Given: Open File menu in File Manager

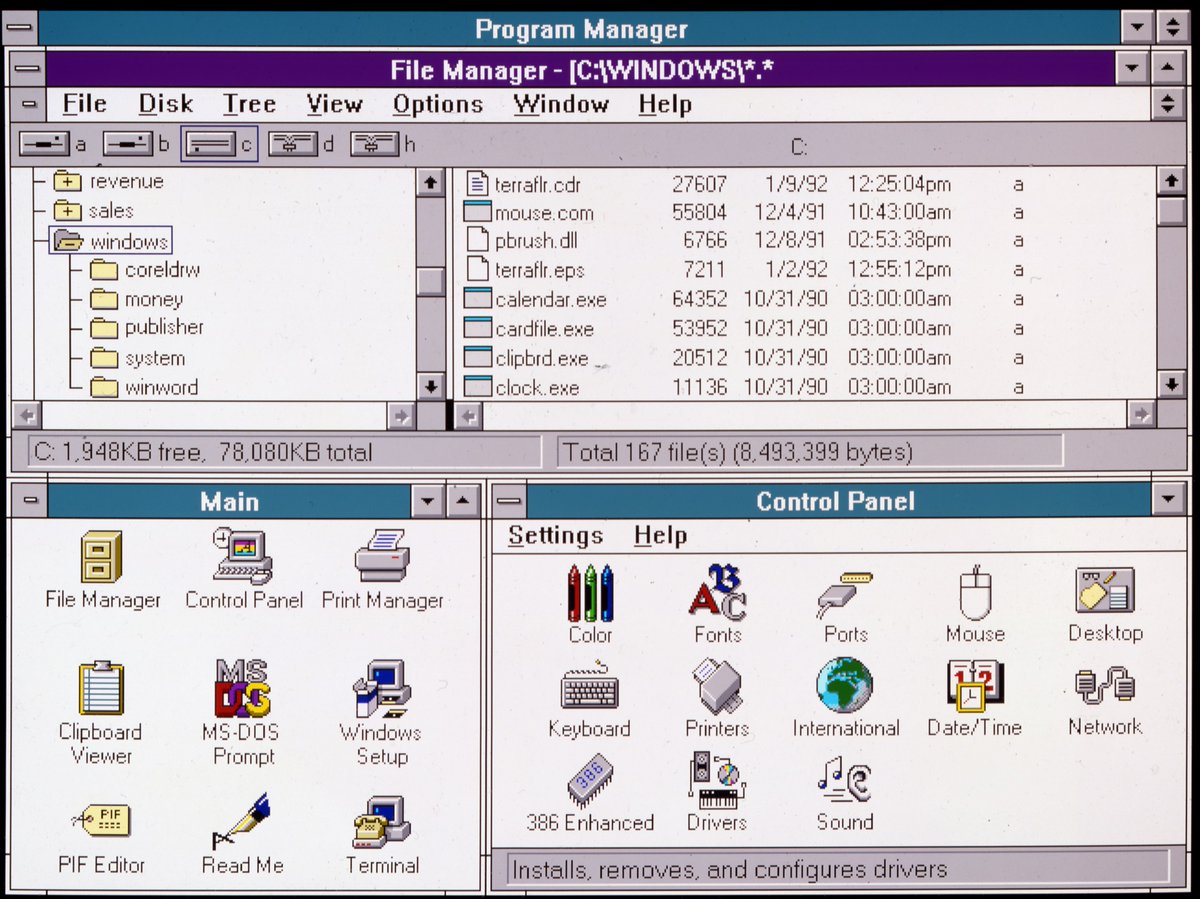Looking at the screenshot, I should click(x=84, y=104).
